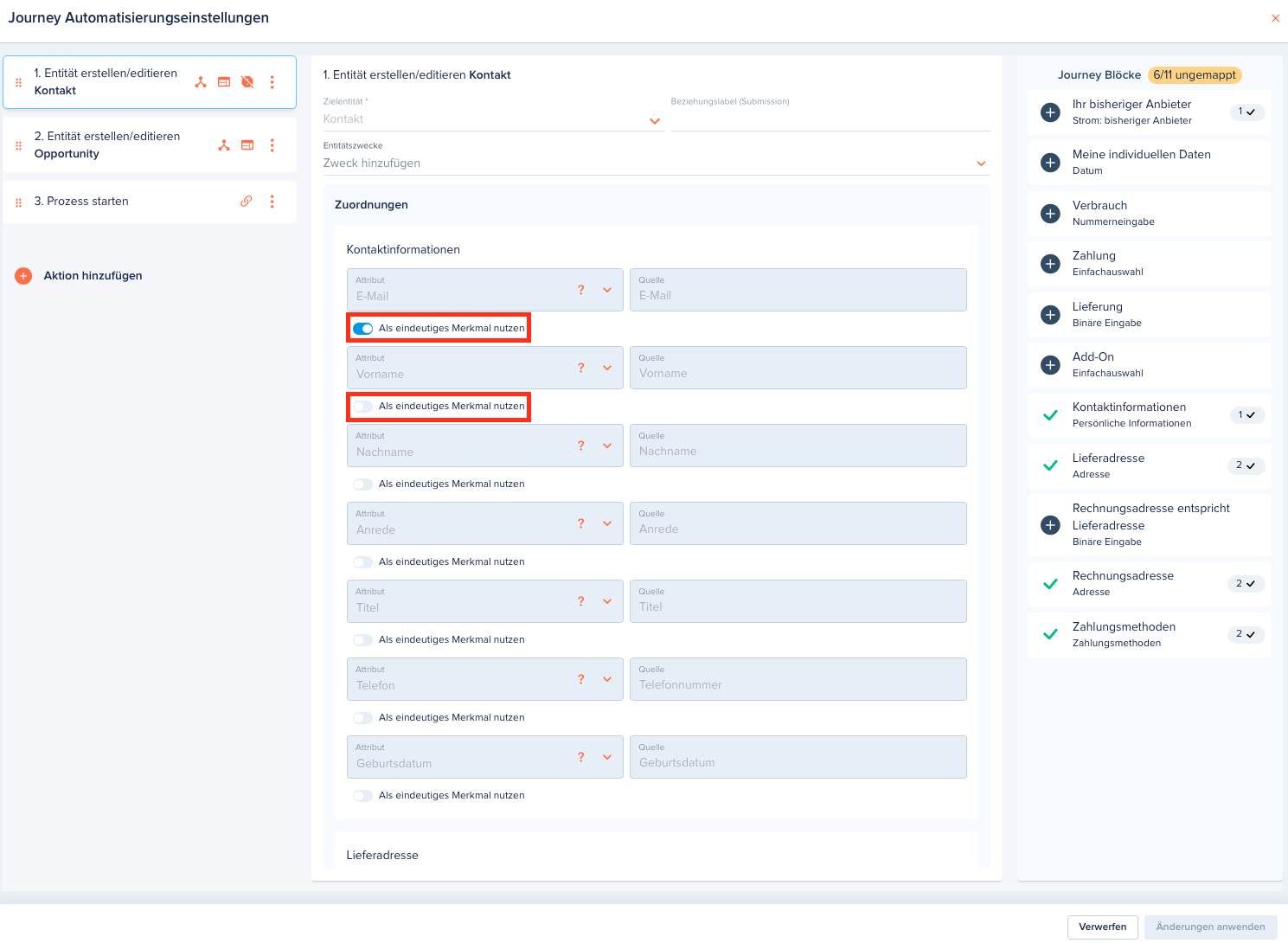Expand Anrede attribute dropdown arrow
This screenshot has width=1288, height=943.
pyautogui.click(x=607, y=523)
